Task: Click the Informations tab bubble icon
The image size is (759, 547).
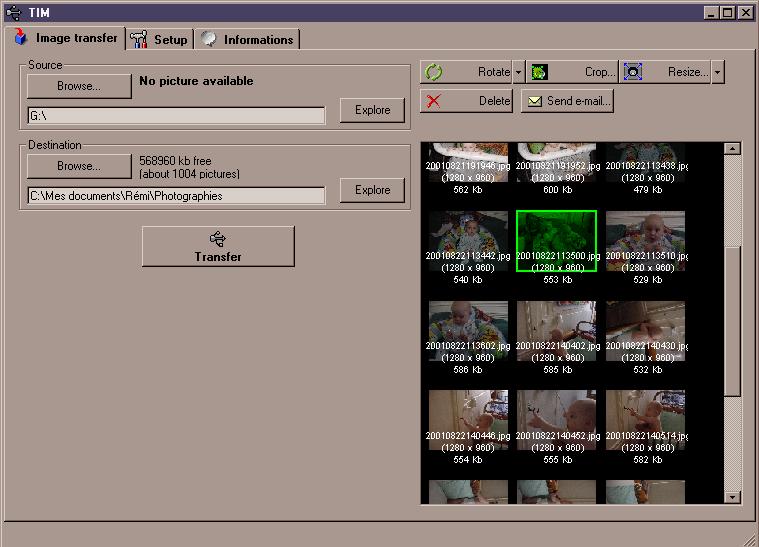Action: (209, 39)
